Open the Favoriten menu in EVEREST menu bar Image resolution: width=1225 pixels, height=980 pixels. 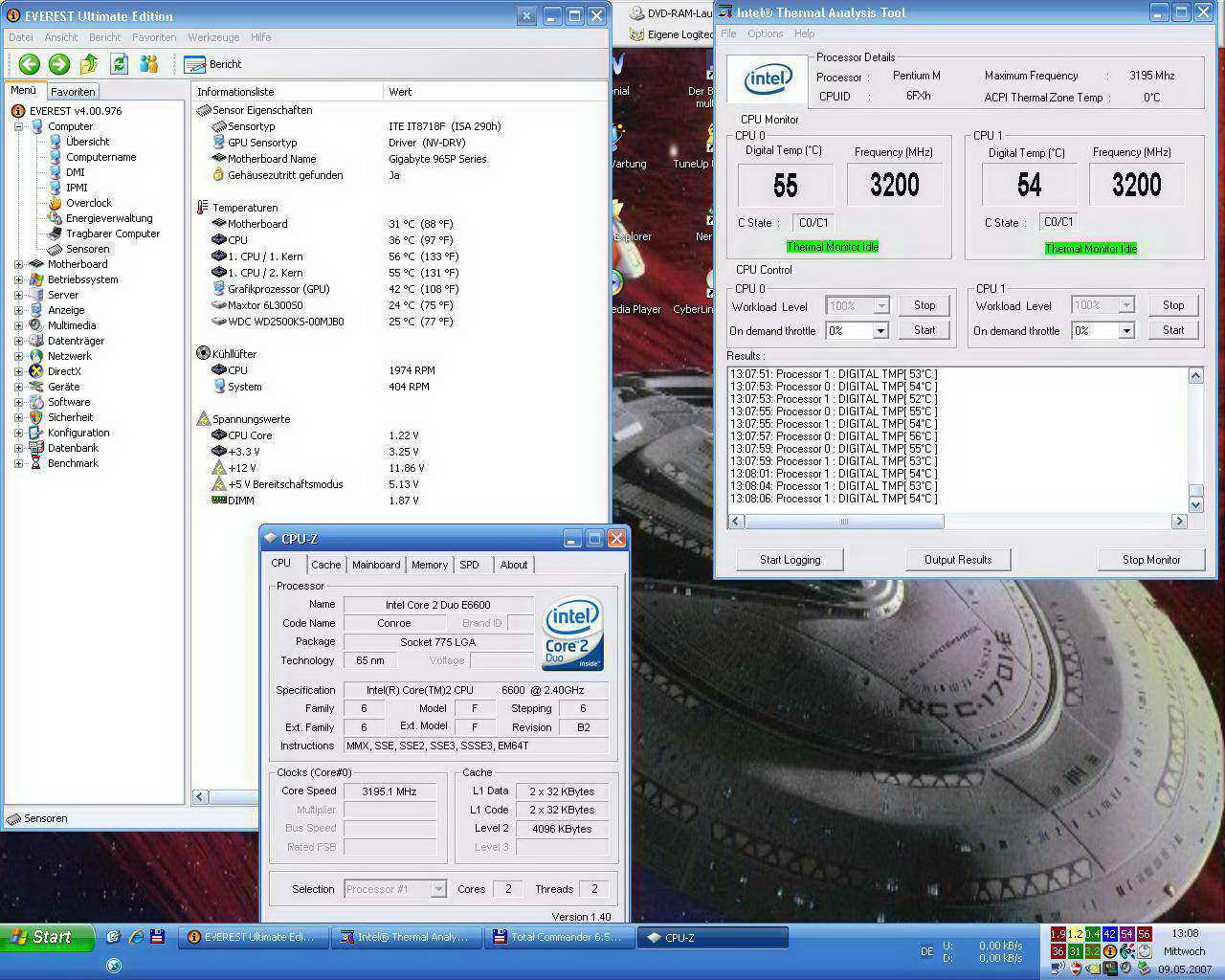pyautogui.click(x=154, y=37)
